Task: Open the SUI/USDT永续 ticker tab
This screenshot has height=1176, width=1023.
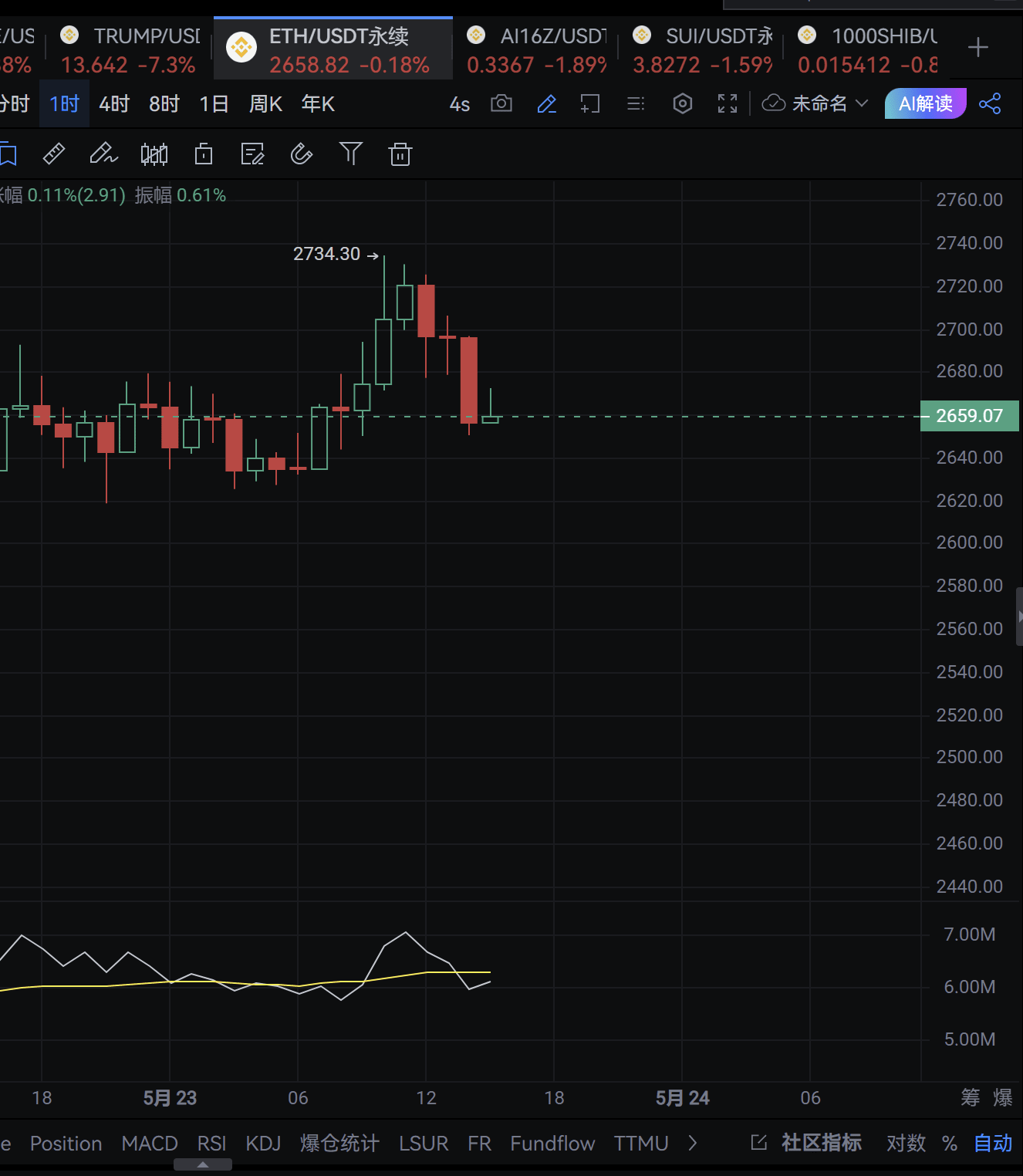Action: 702,49
